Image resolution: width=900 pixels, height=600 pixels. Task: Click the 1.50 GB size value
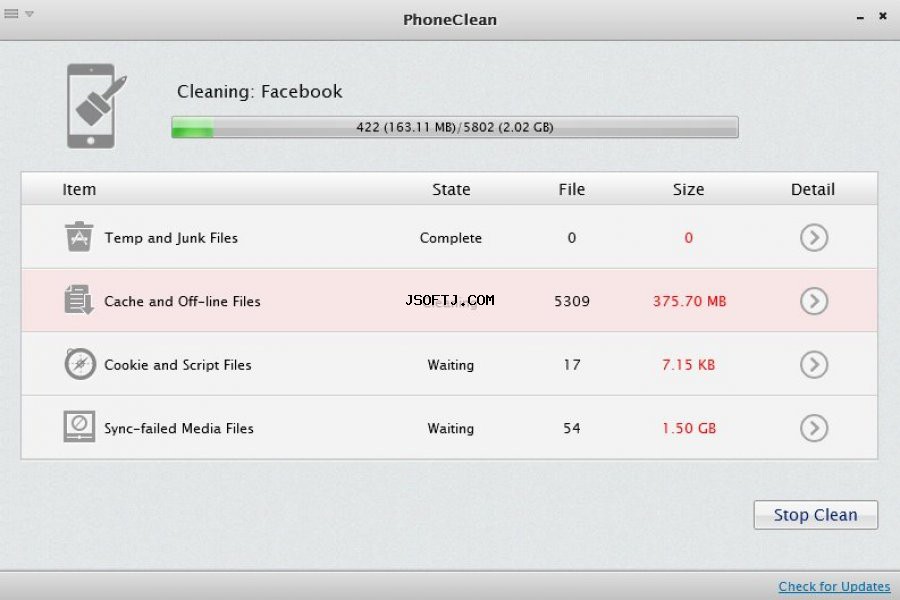[689, 428]
